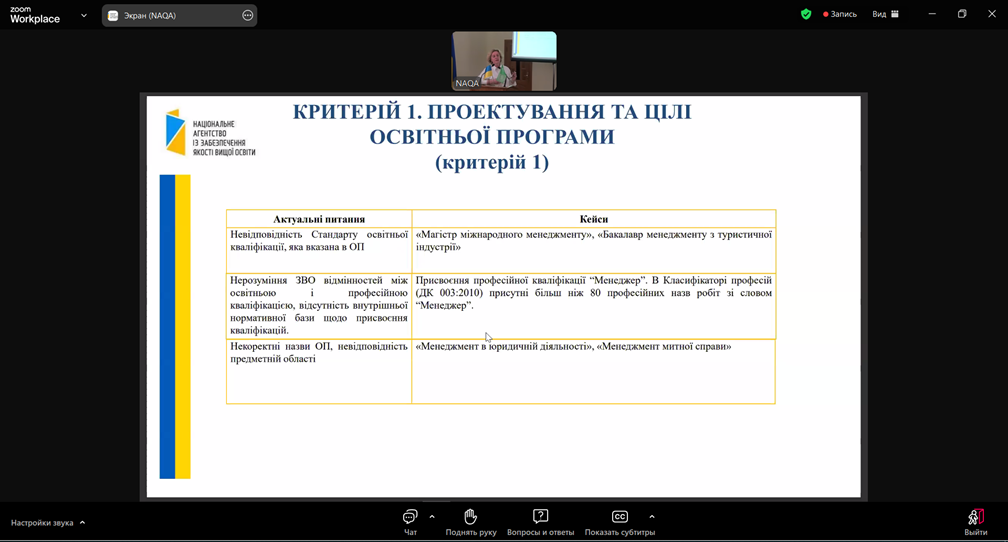The width and height of the screenshot is (1008, 542).
Task: Open the Вид view menu
Action: coord(886,14)
